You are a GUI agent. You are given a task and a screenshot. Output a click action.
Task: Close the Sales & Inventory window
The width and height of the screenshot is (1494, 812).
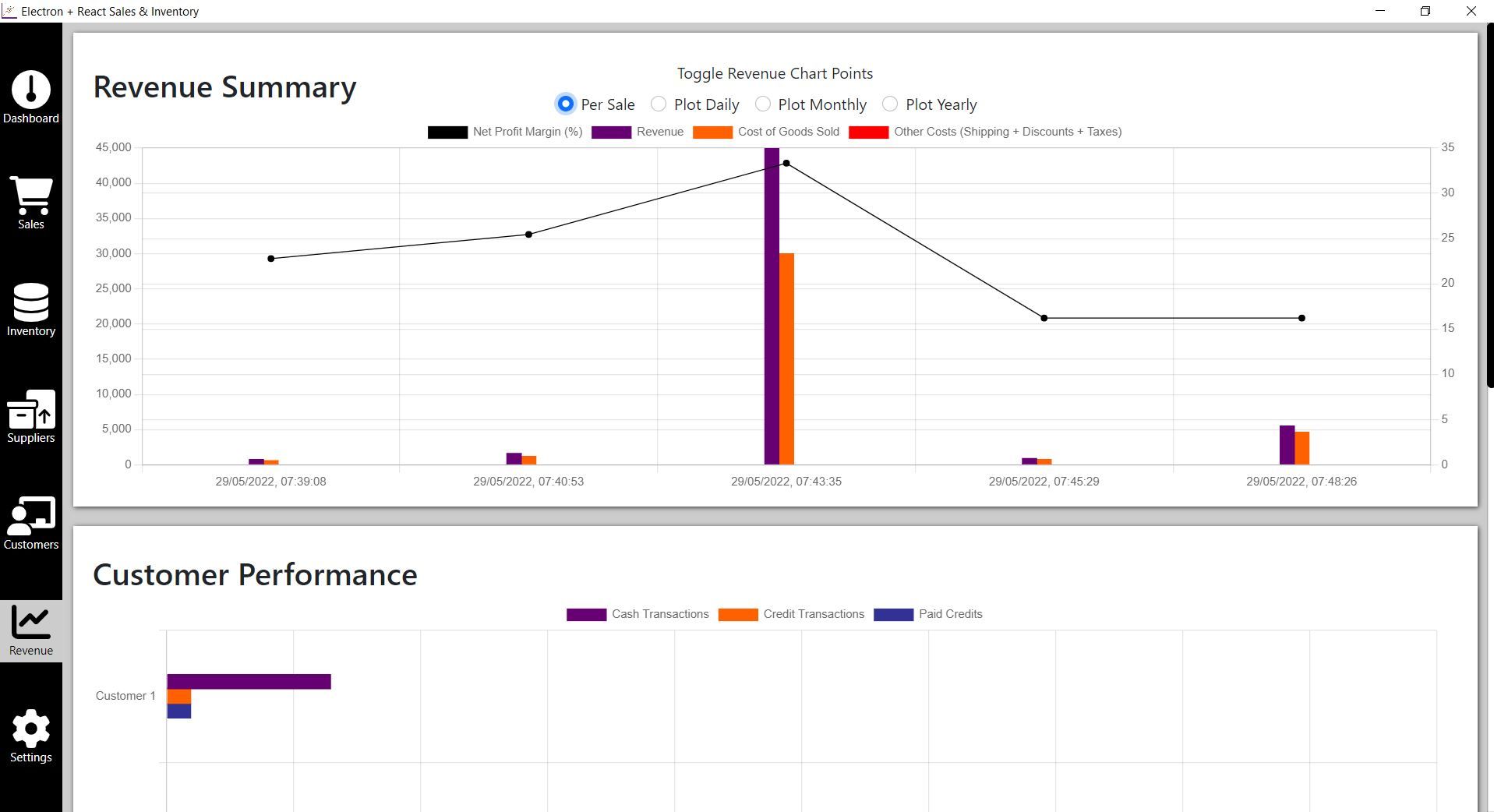pyautogui.click(x=1471, y=11)
